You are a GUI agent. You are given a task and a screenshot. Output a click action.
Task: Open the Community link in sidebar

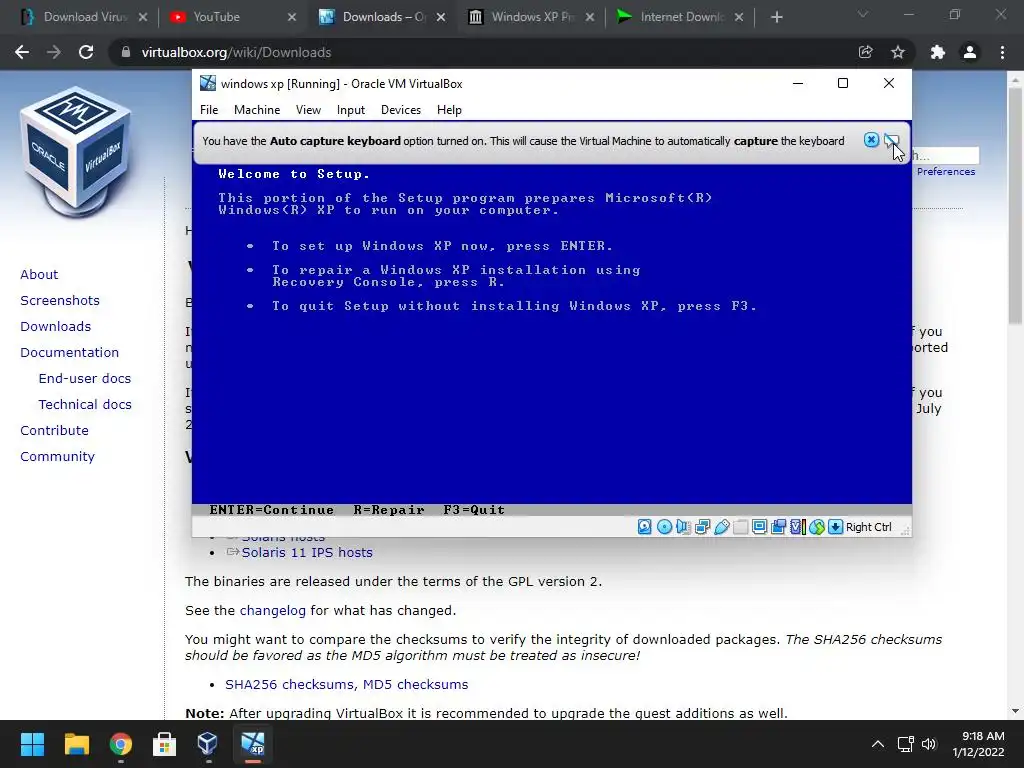click(57, 456)
